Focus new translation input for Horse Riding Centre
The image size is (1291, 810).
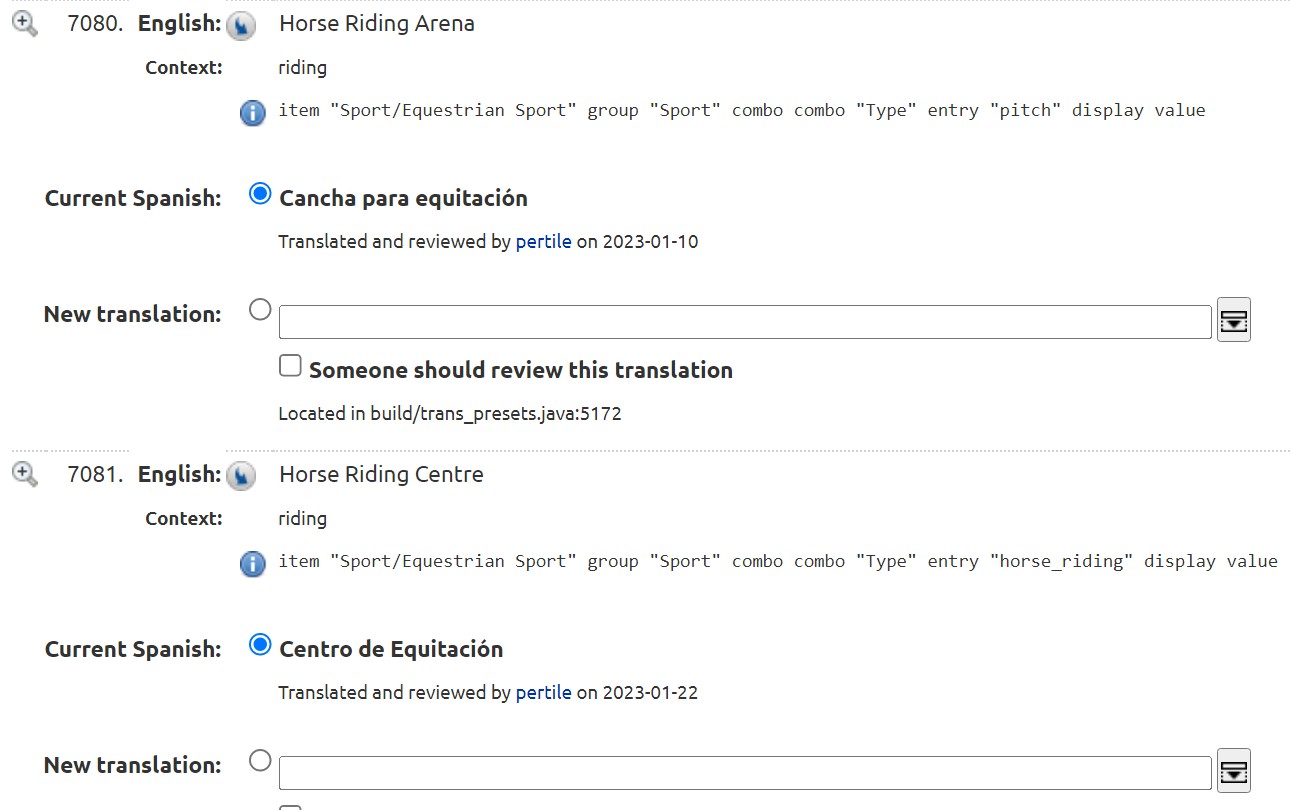click(744, 773)
